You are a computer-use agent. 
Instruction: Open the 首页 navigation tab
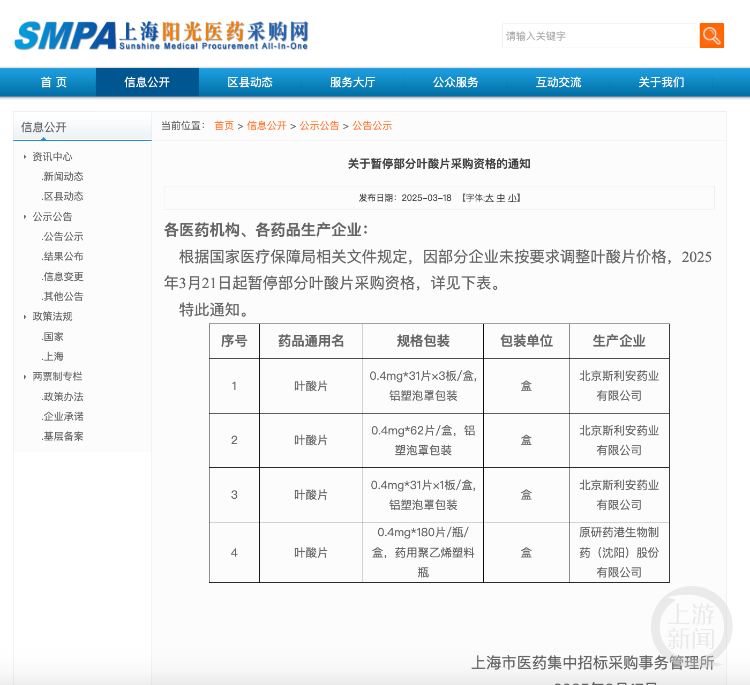54,82
